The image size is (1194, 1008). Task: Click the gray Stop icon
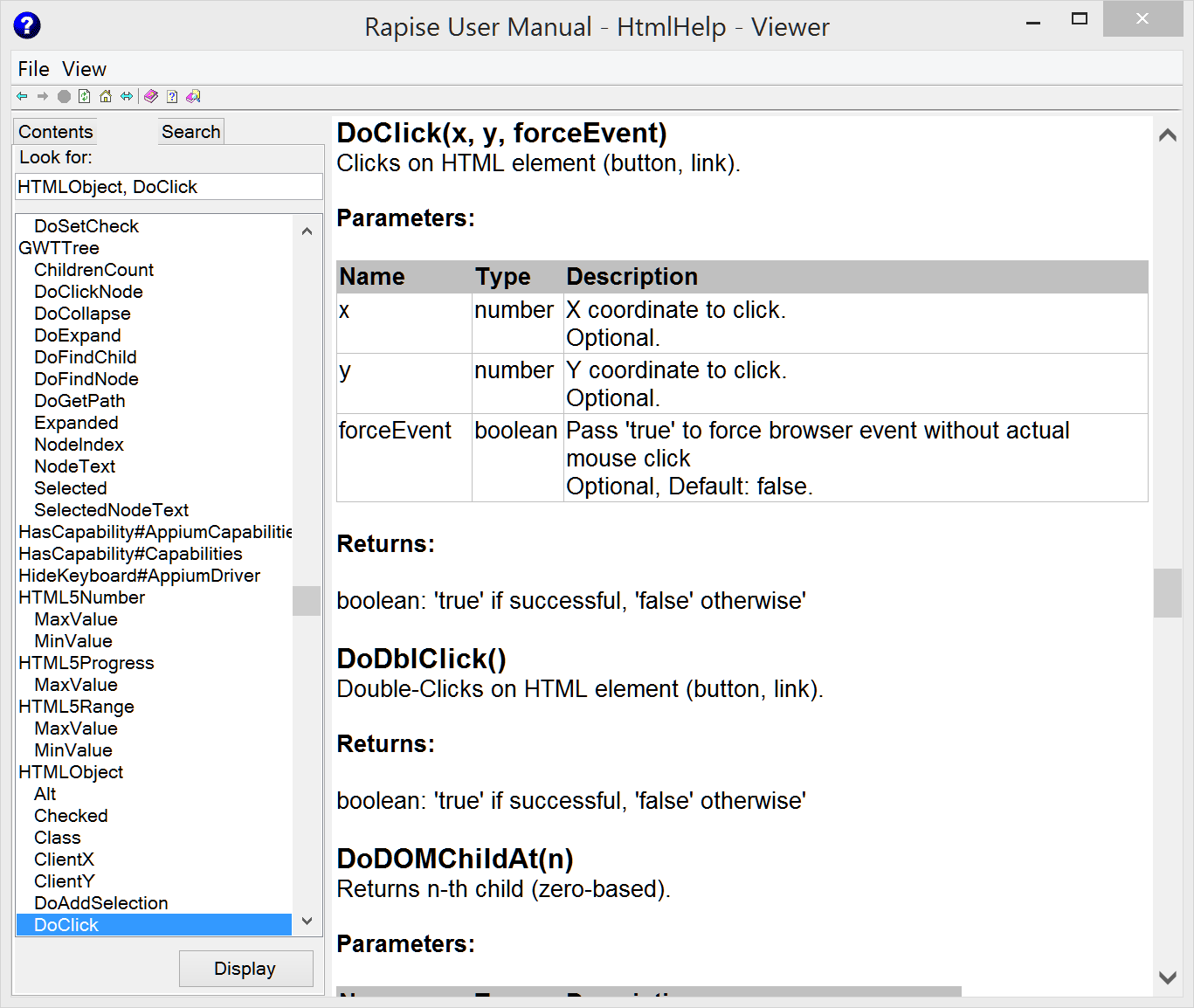pos(64,96)
